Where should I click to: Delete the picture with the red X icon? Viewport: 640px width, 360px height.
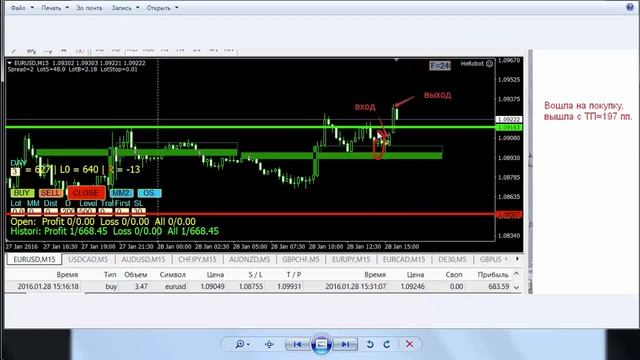[x=409, y=344]
